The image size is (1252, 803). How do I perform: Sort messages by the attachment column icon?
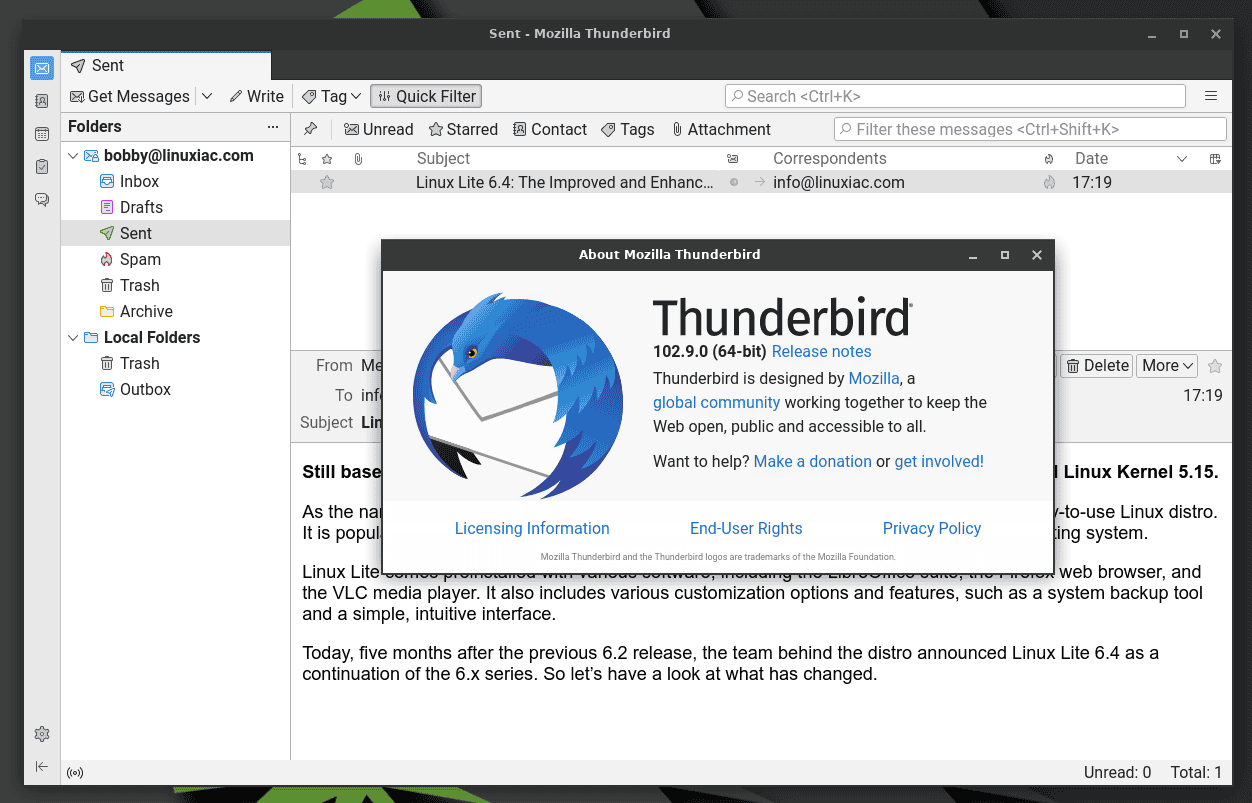coord(358,158)
